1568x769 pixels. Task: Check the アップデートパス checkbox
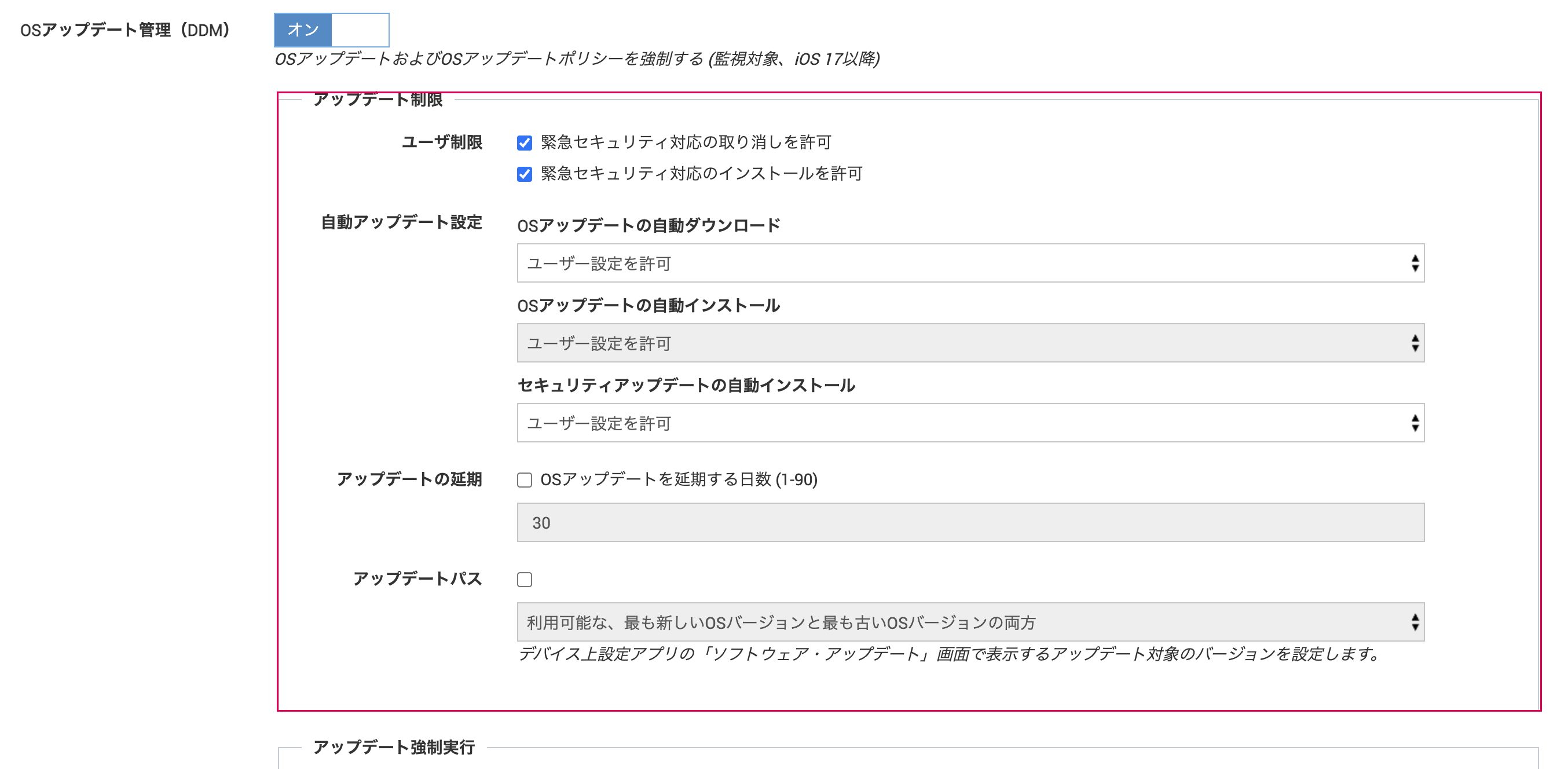(524, 579)
